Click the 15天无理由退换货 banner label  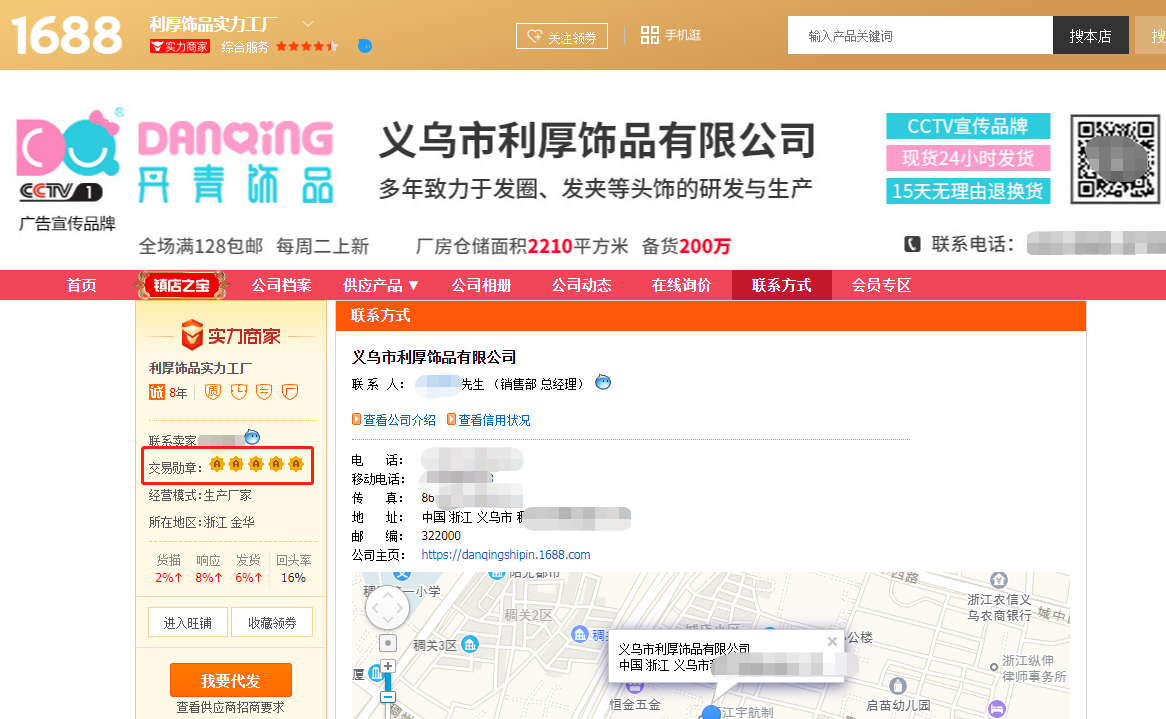coord(967,191)
